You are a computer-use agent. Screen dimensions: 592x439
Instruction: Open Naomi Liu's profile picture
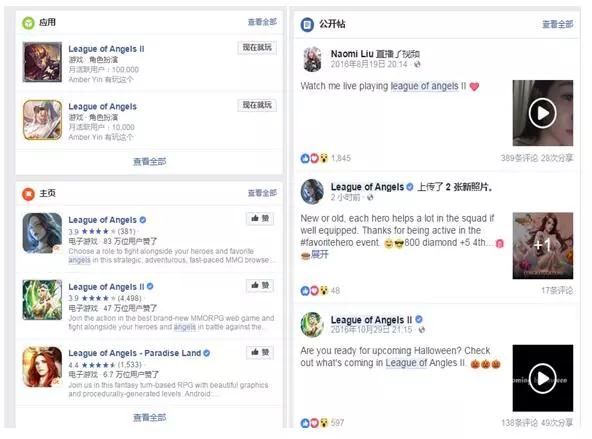tap(313, 59)
